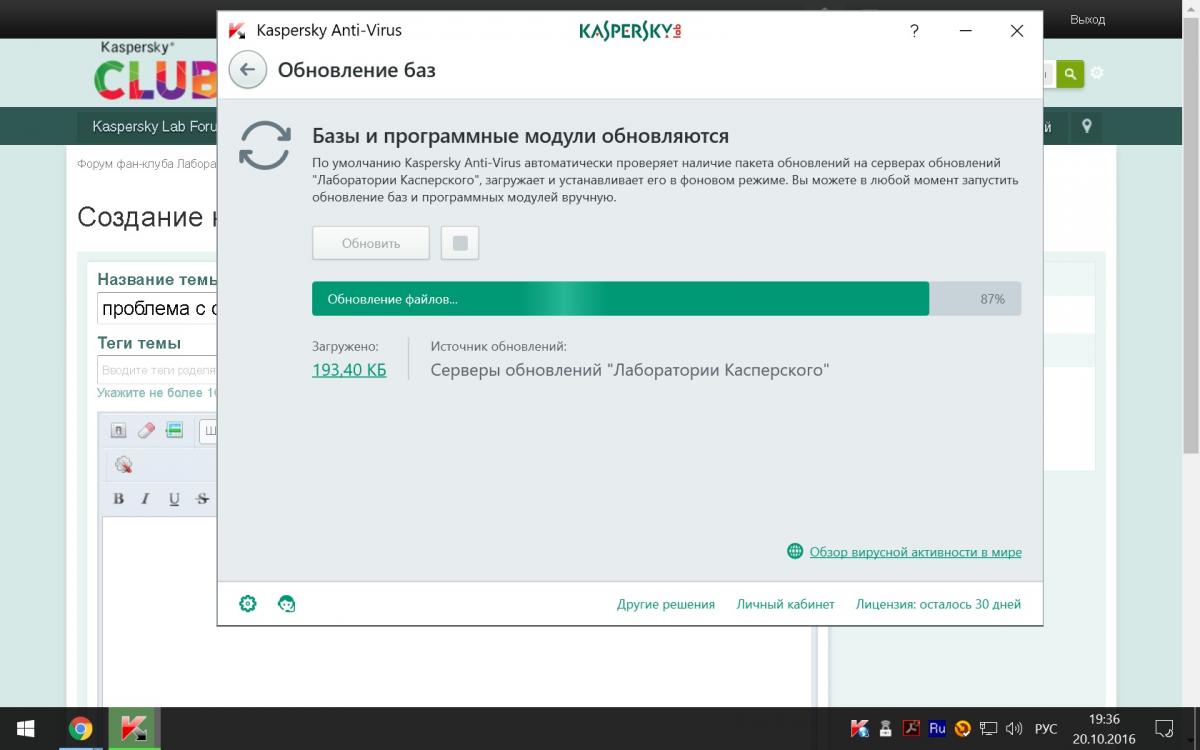Screen dimensions: 1200x750
Task: Open Google Chrome from the taskbar
Action: (x=81, y=729)
